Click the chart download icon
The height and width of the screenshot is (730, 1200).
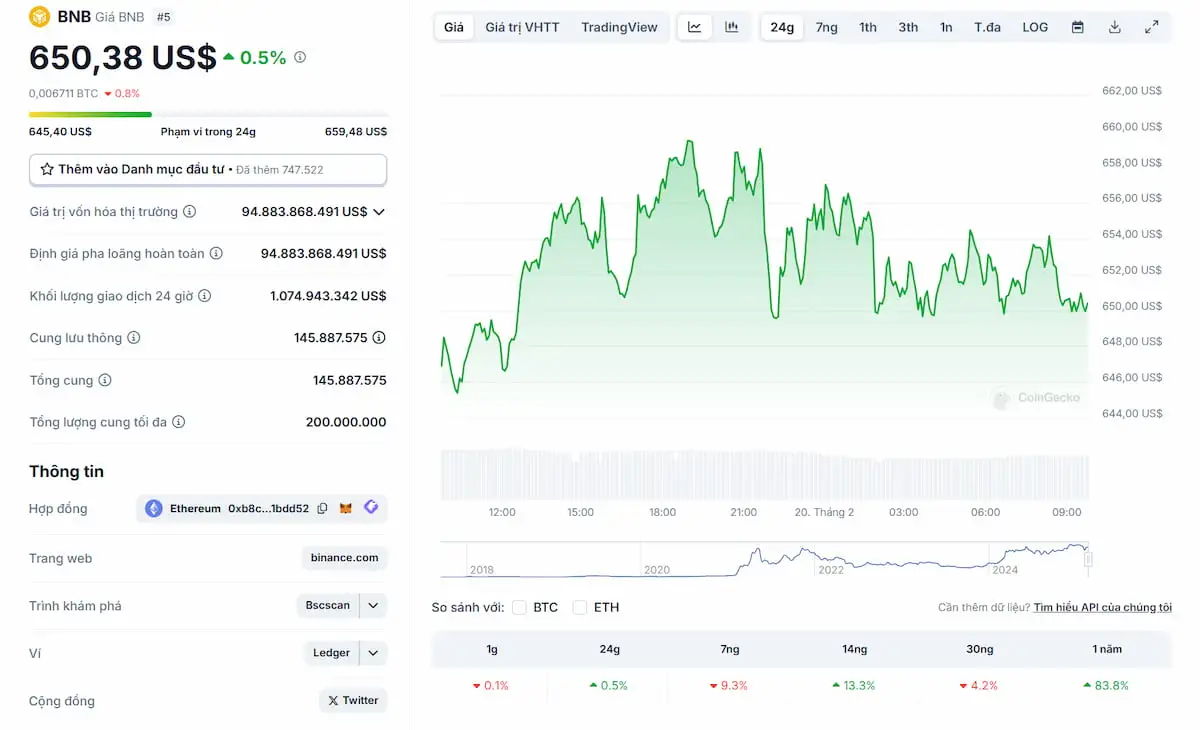[x=1114, y=27]
